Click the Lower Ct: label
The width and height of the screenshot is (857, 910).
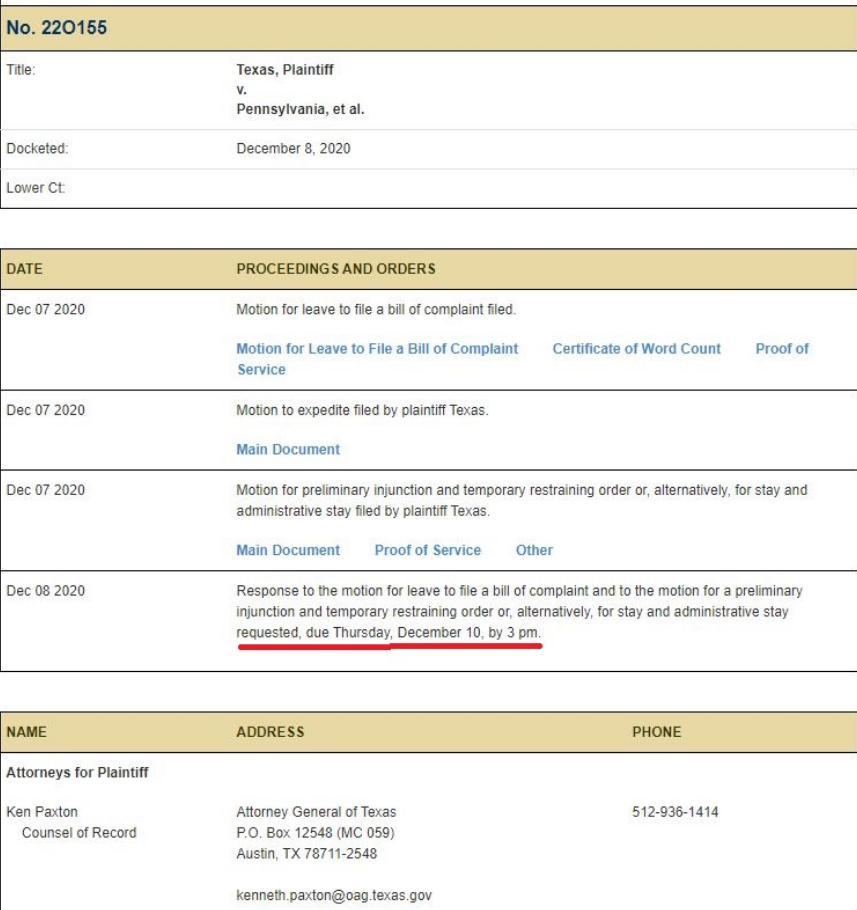coord(35,188)
